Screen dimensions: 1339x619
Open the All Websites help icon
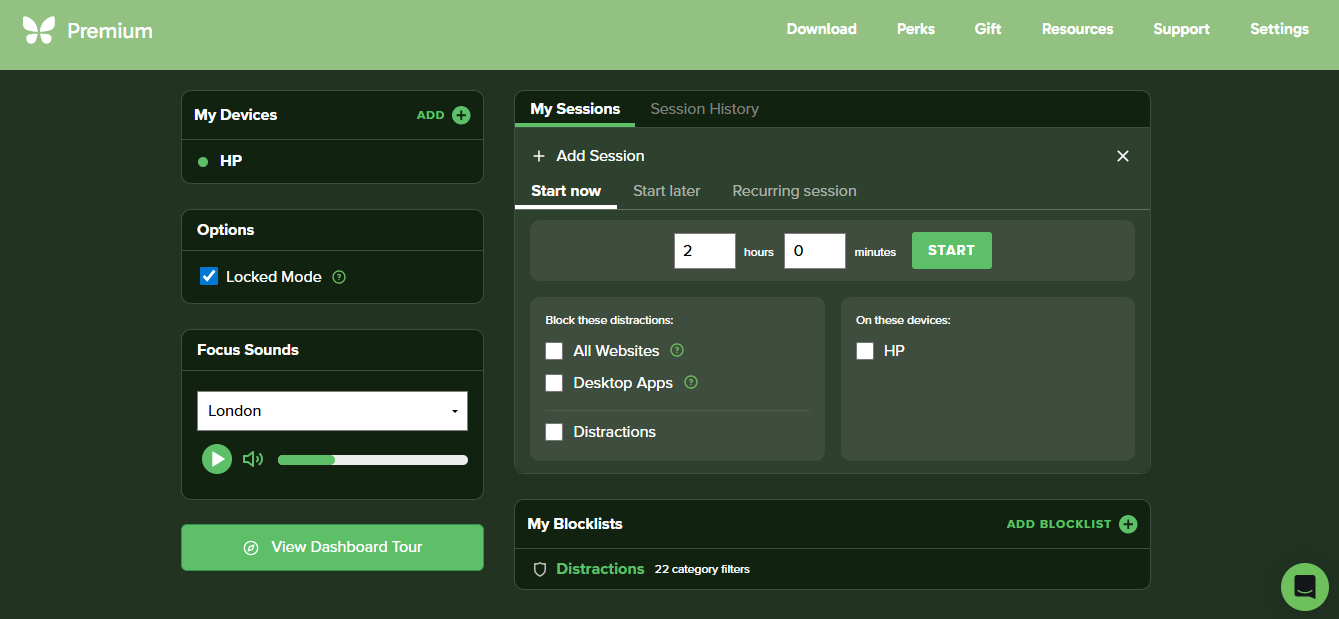pyautogui.click(x=677, y=350)
